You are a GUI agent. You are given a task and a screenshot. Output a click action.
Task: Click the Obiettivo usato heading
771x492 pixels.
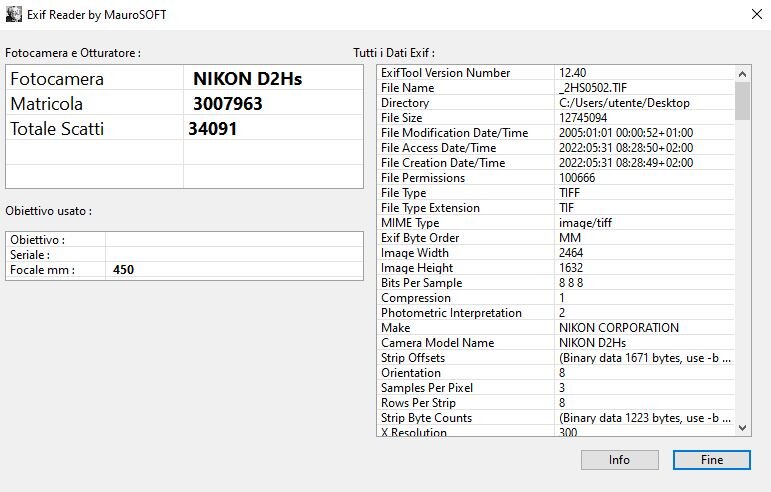48,211
